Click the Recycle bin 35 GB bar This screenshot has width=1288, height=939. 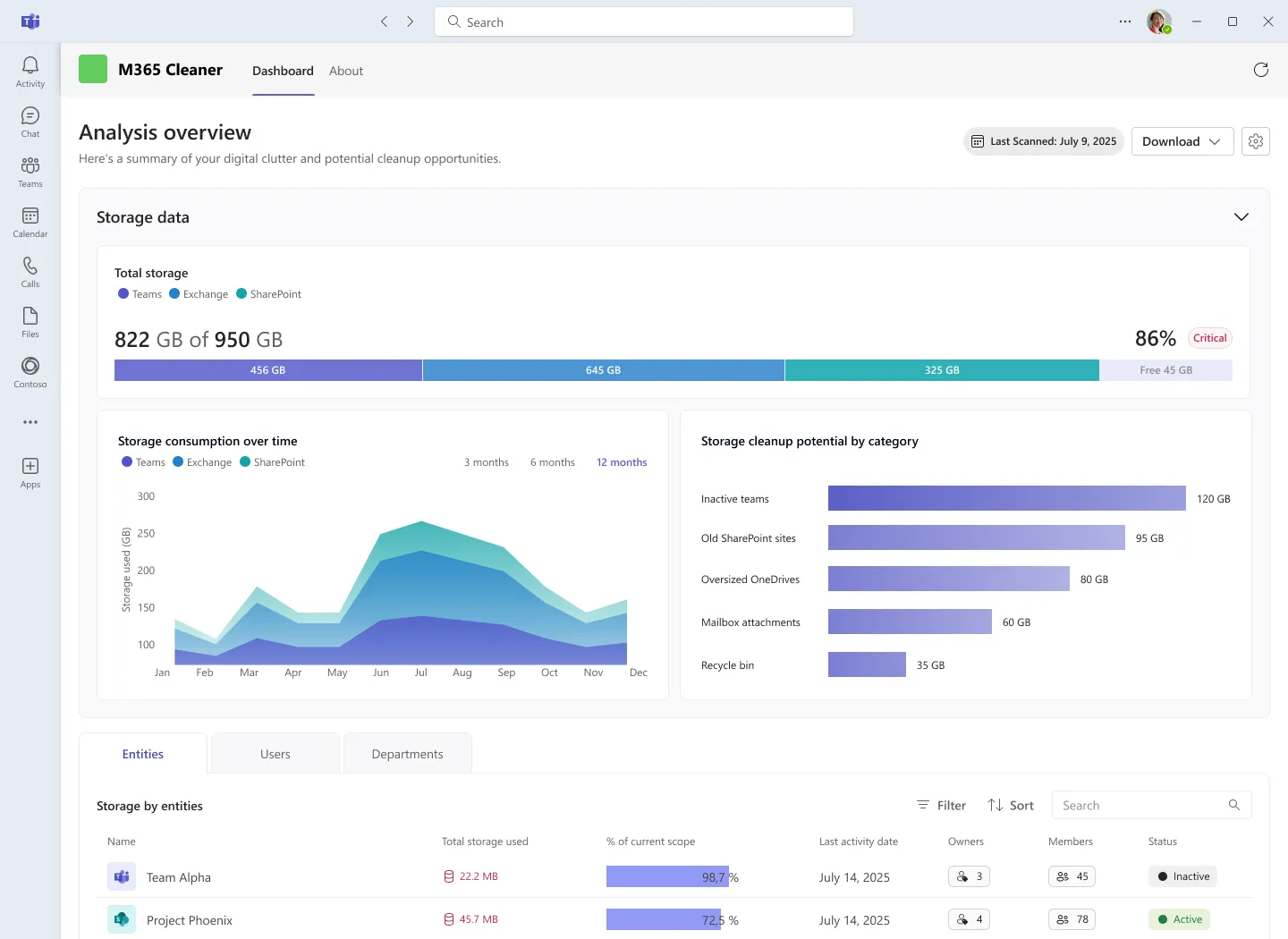coord(867,664)
